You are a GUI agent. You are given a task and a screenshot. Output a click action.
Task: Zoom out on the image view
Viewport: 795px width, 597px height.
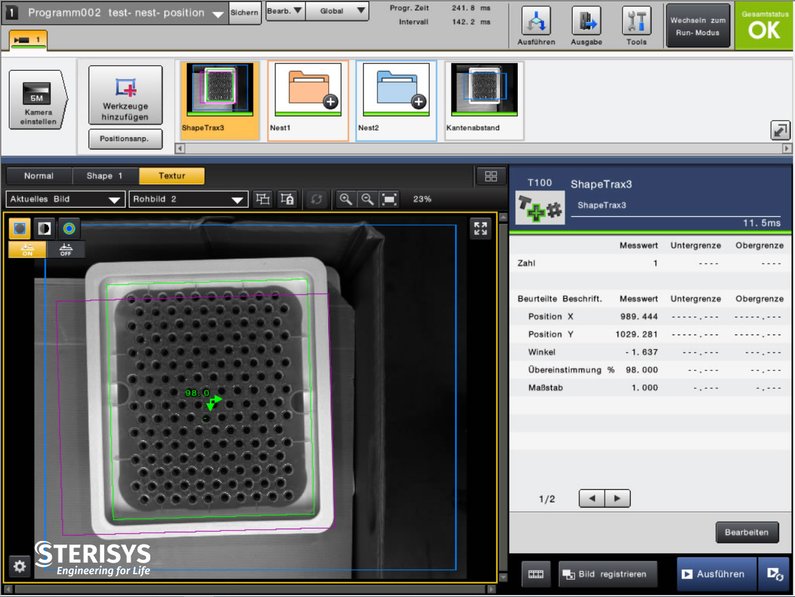(367, 199)
